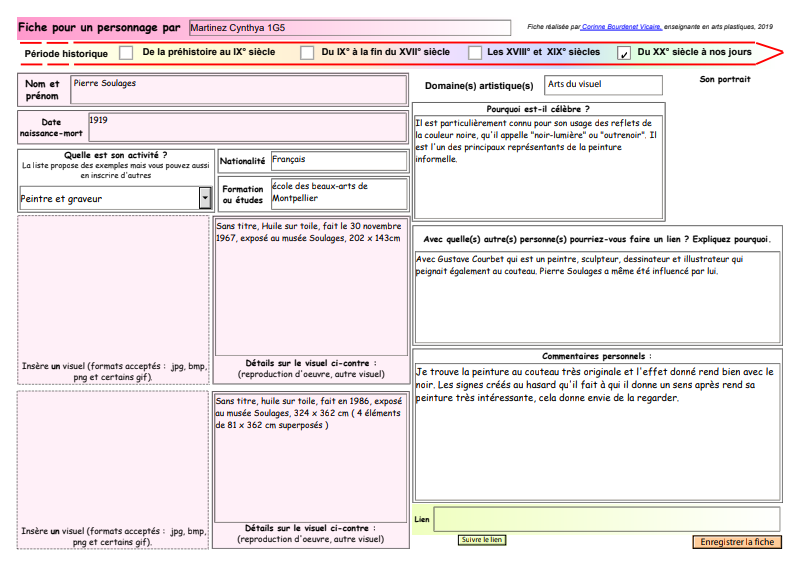The height and width of the screenshot is (566, 800).
Task: Edit the student name field "Martinez Cynthya 1G5"
Action: [x=352, y=27]
